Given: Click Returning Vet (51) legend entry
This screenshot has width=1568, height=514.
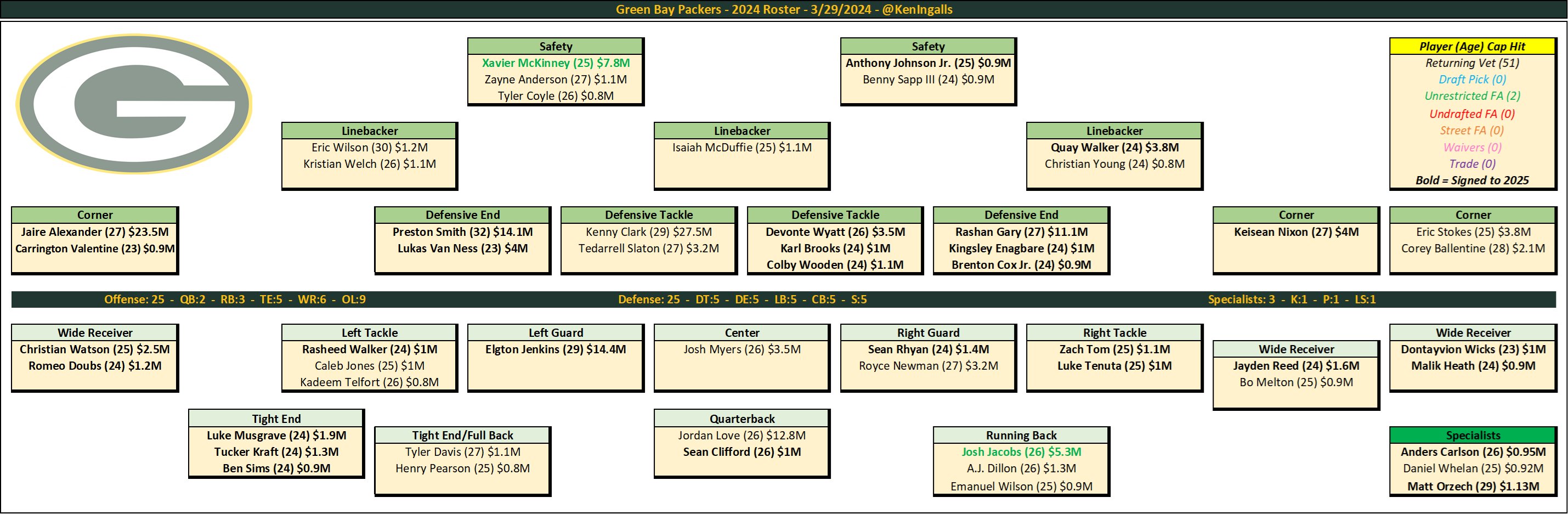Looking at the screenshot, I should tap(1473, 63).
